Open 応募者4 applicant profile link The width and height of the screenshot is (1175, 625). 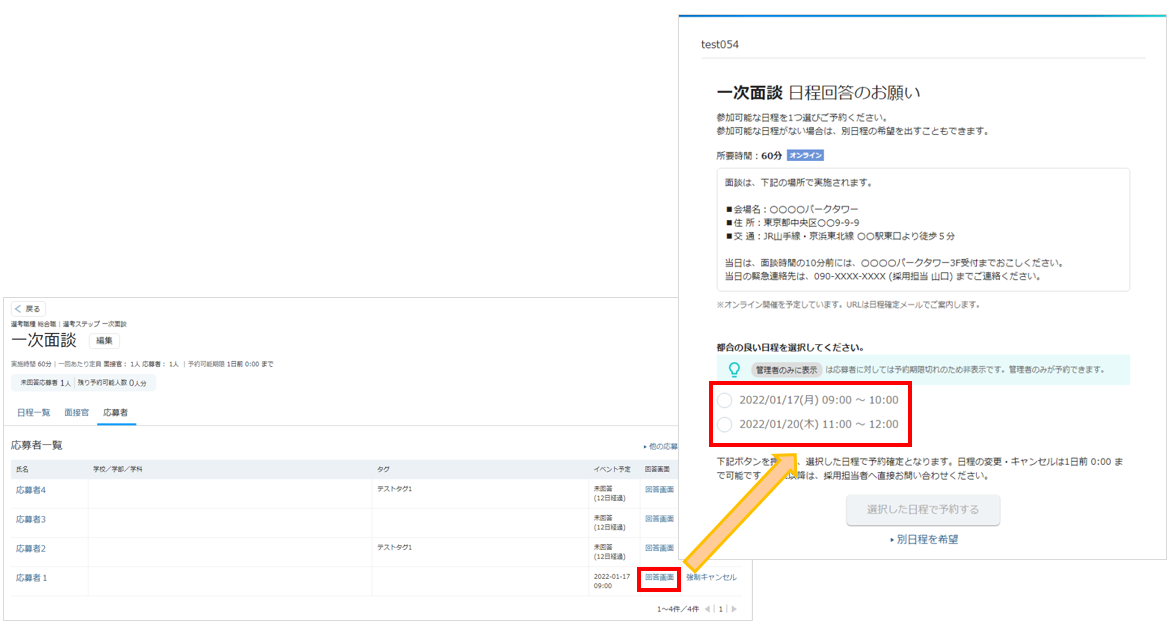31,490
